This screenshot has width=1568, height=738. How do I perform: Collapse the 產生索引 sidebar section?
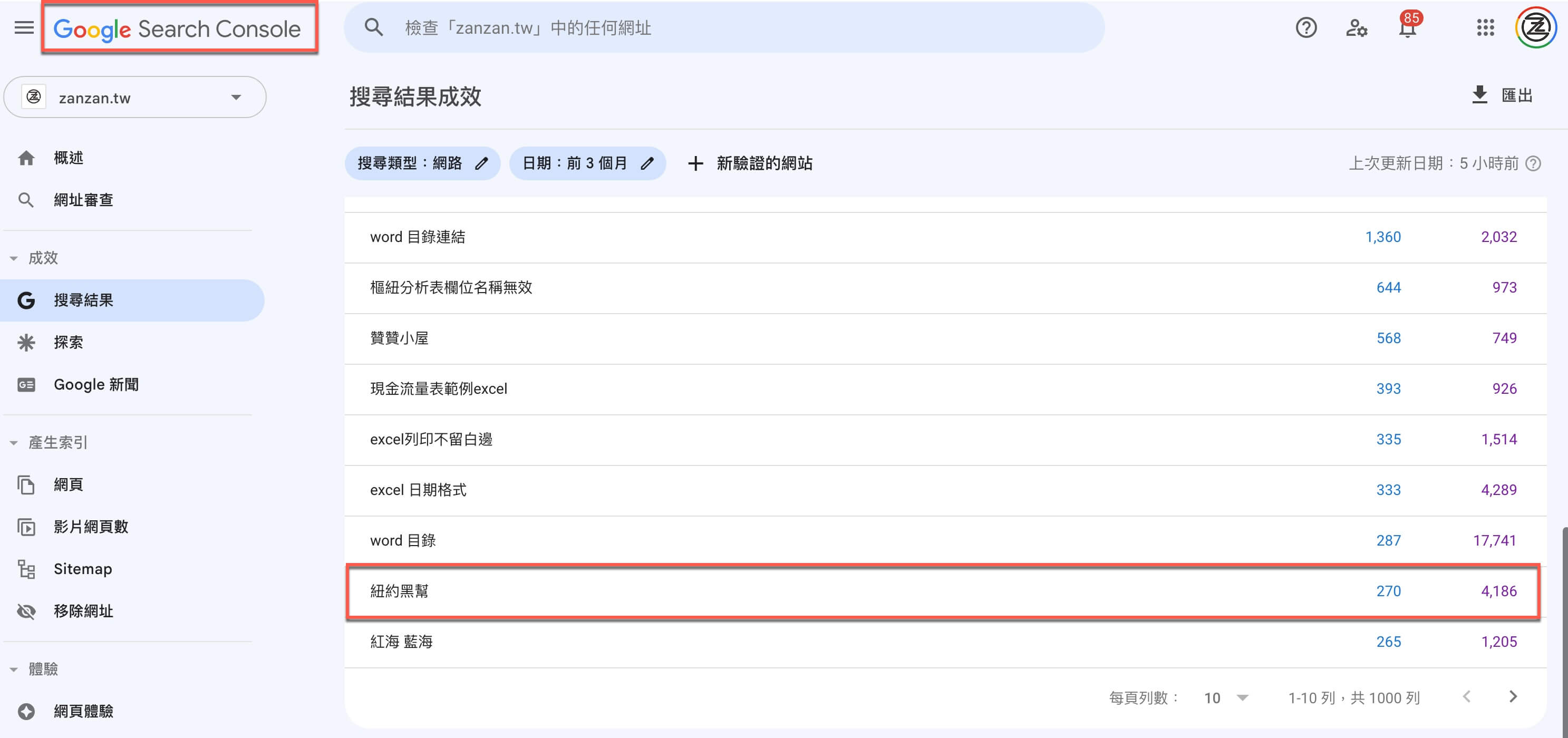click(13, 442)
